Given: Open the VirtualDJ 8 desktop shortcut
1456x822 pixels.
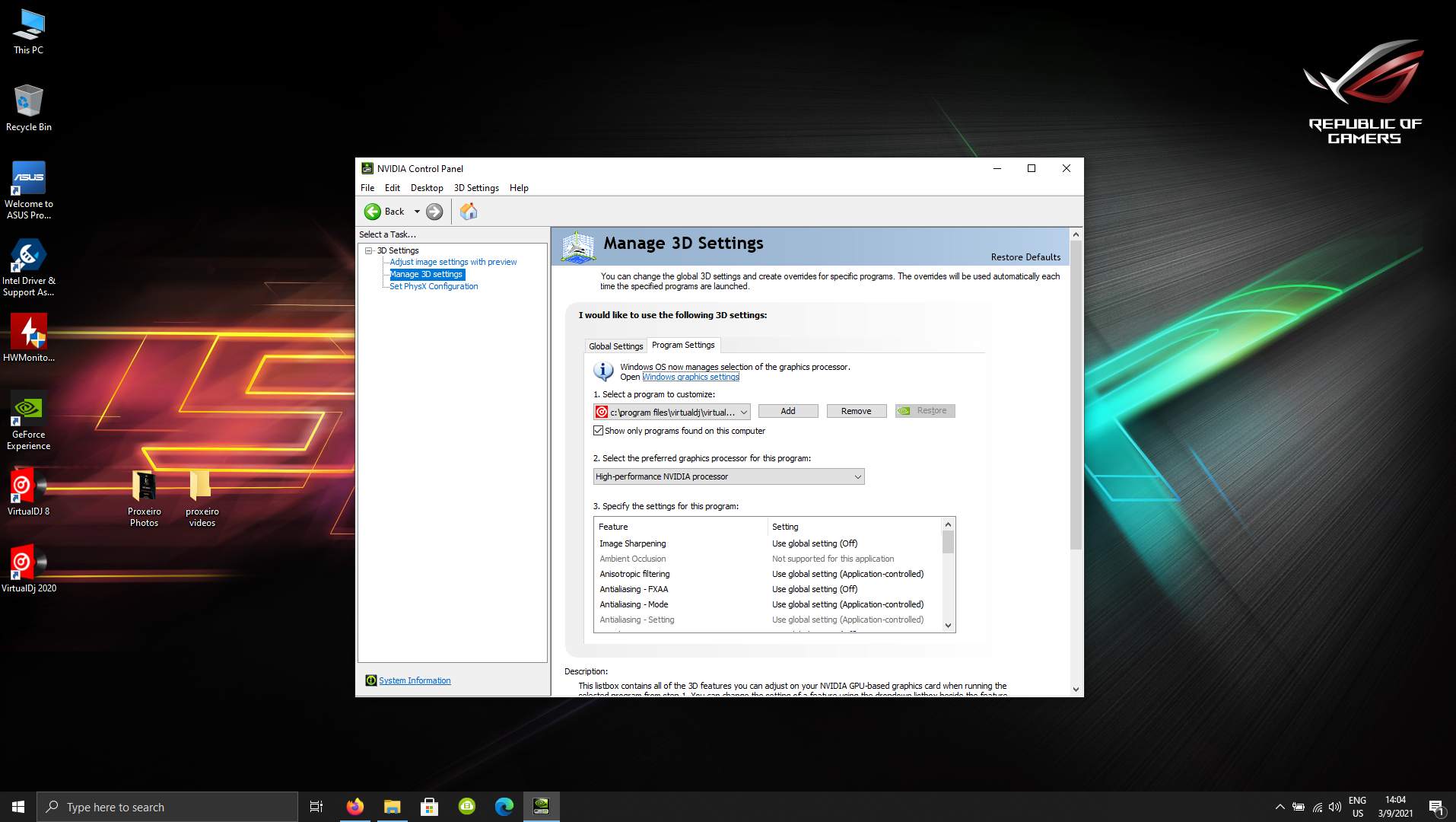Looking at the screenshot, I should [29, 492].
